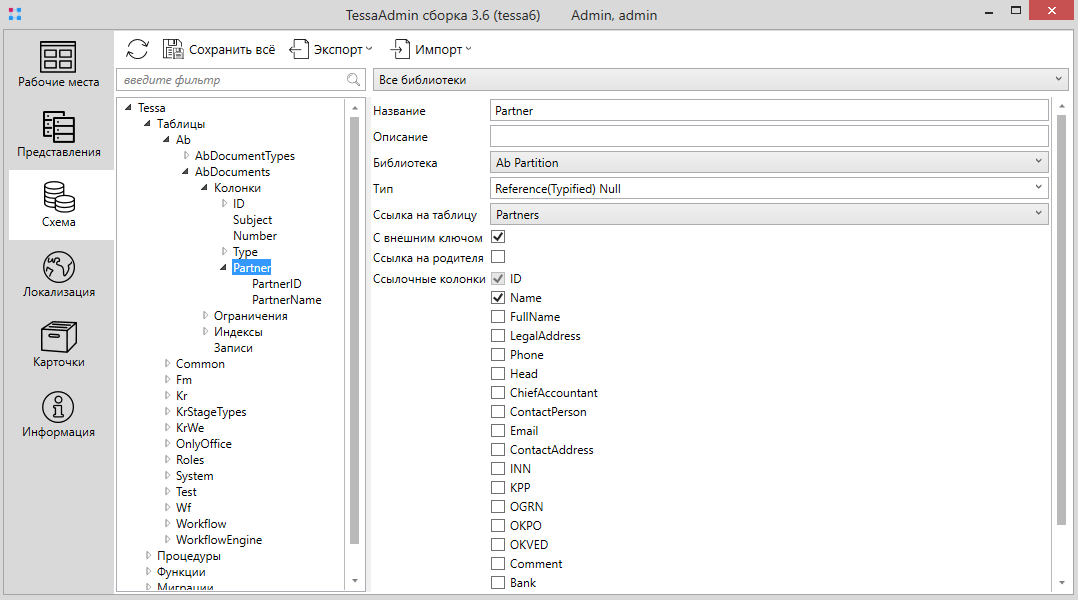Open the Information sidebar icon
The height and width of the screenshot is (600, 1078).
58,407
